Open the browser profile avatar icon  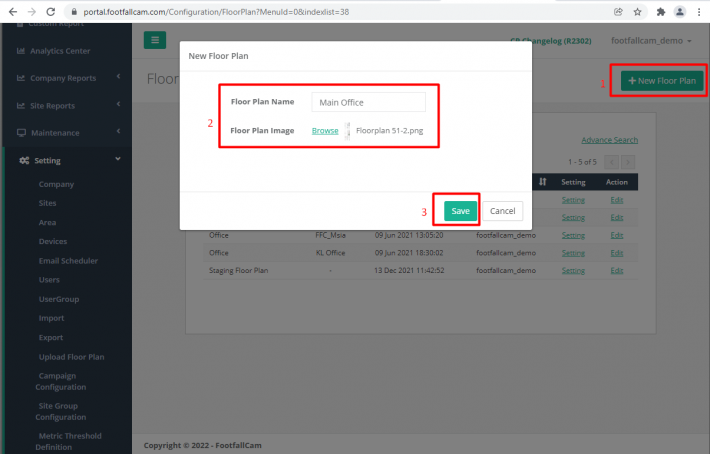coord(681,12)
